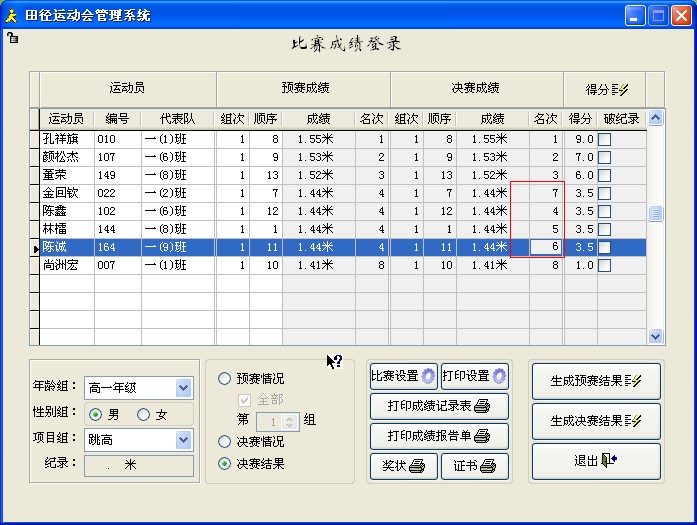This screenshot has width=697, height=525.
Task: Generate final results with 生成决赛结果
Action: [x=596, y=421]
